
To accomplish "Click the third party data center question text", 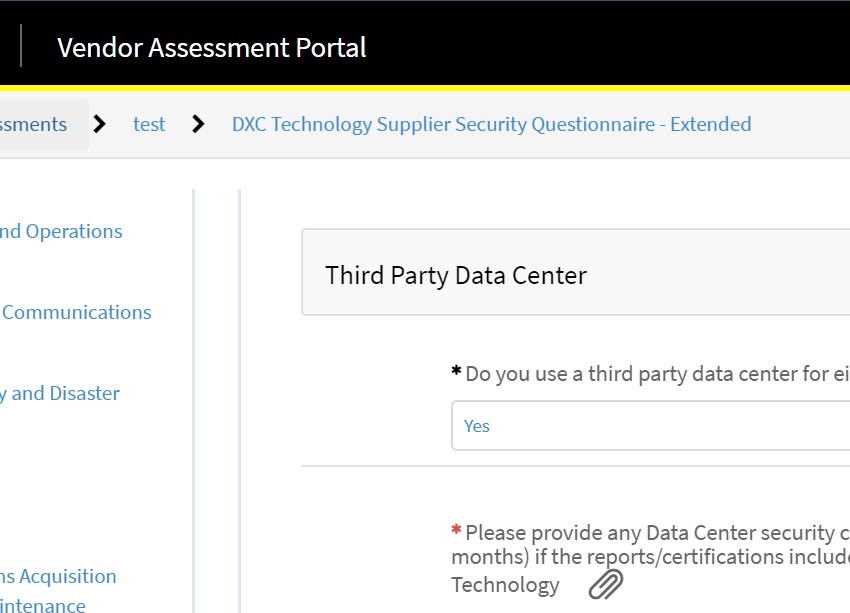I will point(658,374).
